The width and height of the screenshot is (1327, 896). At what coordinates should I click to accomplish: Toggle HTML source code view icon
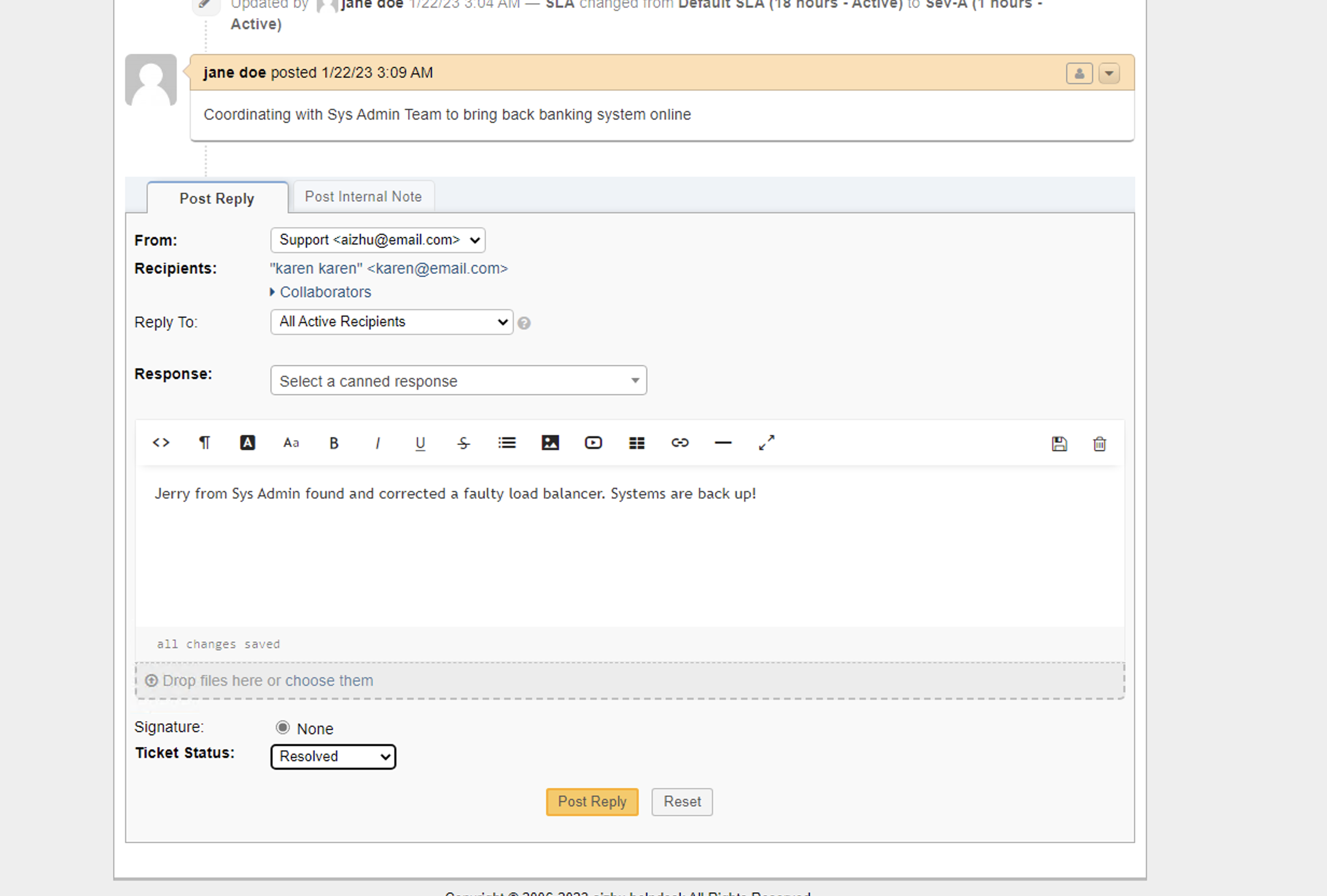point(161,443)
